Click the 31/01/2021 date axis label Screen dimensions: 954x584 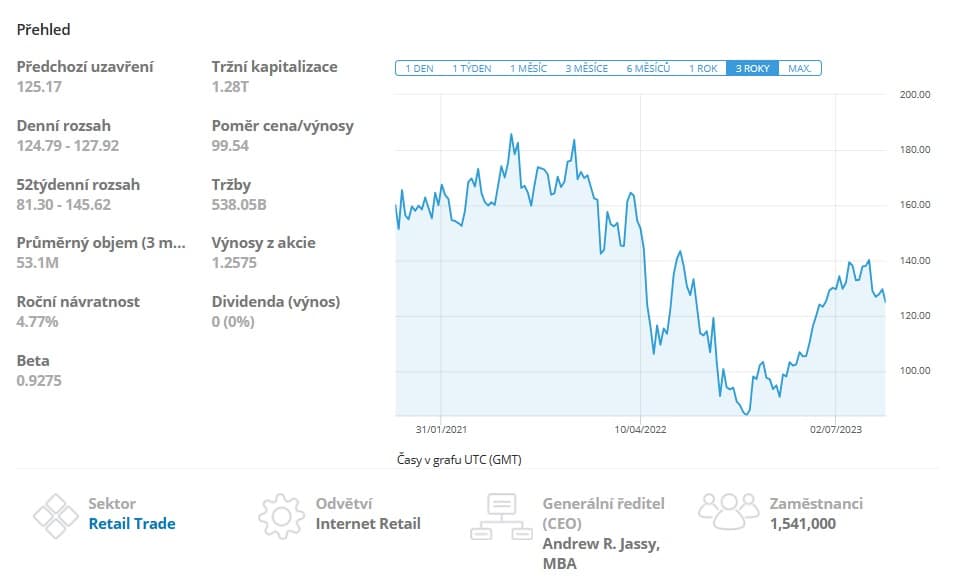pyautogui.click(x=442, y=429)
